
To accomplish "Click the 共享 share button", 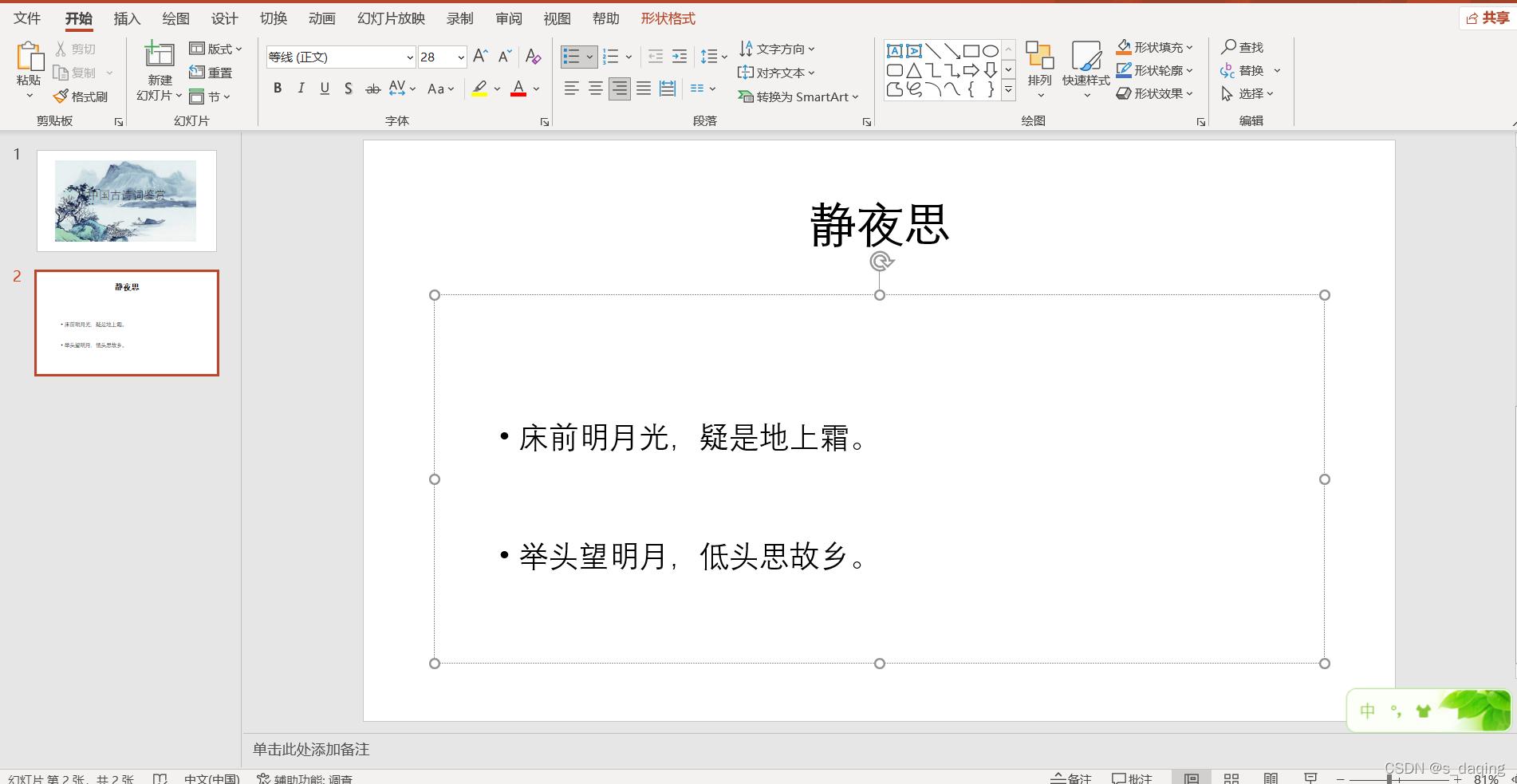I will (x=1488, y=17).
